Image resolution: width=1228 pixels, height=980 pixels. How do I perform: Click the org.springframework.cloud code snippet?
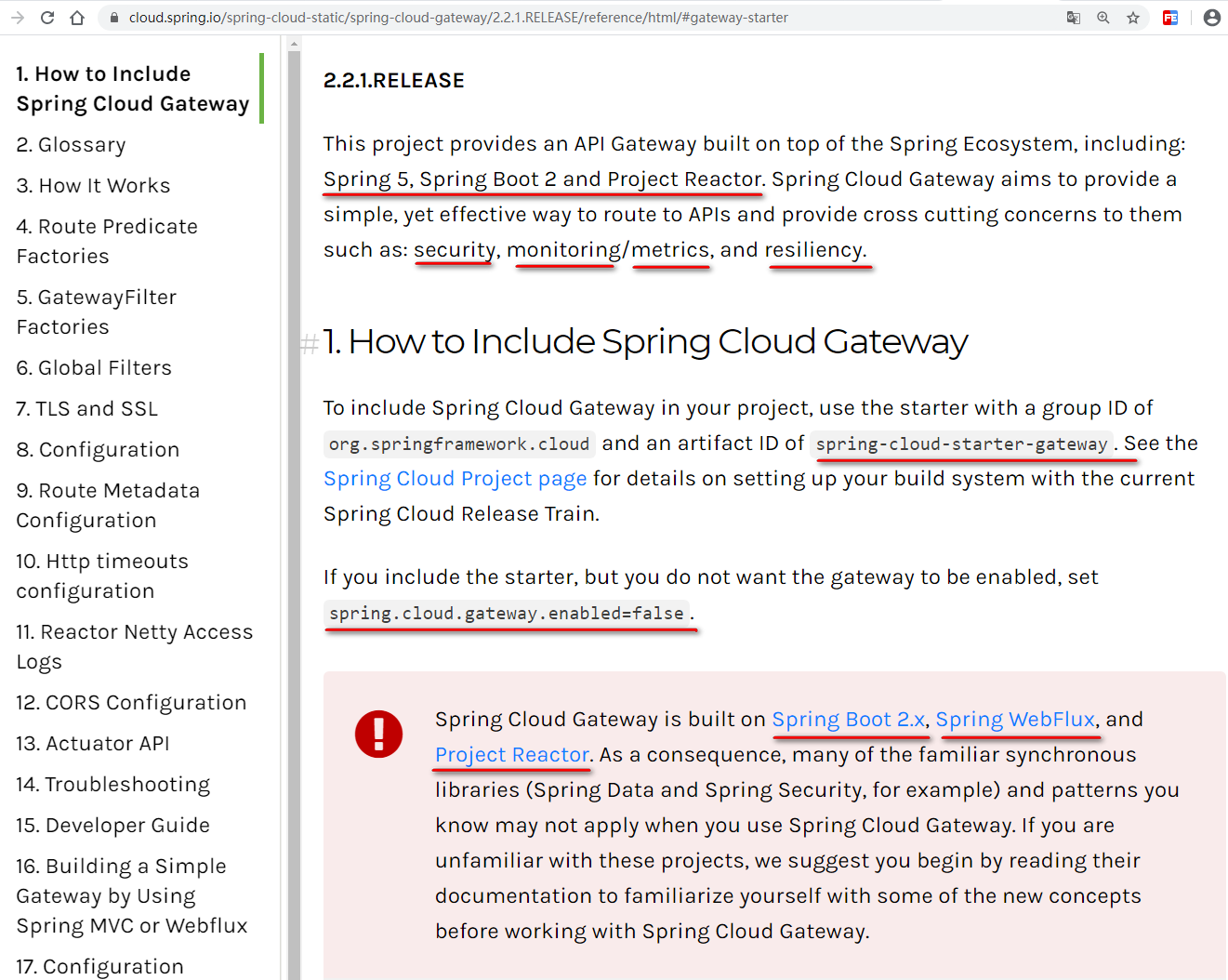459,444
